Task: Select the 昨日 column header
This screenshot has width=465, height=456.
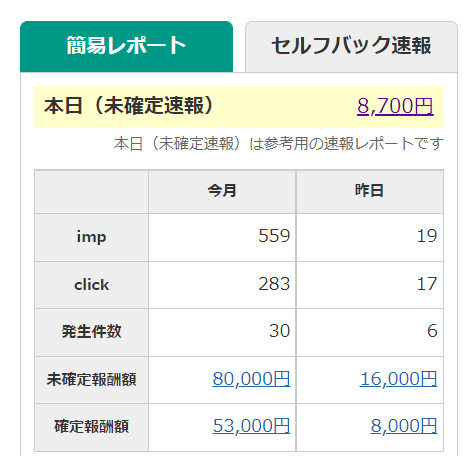Action: 370,191
